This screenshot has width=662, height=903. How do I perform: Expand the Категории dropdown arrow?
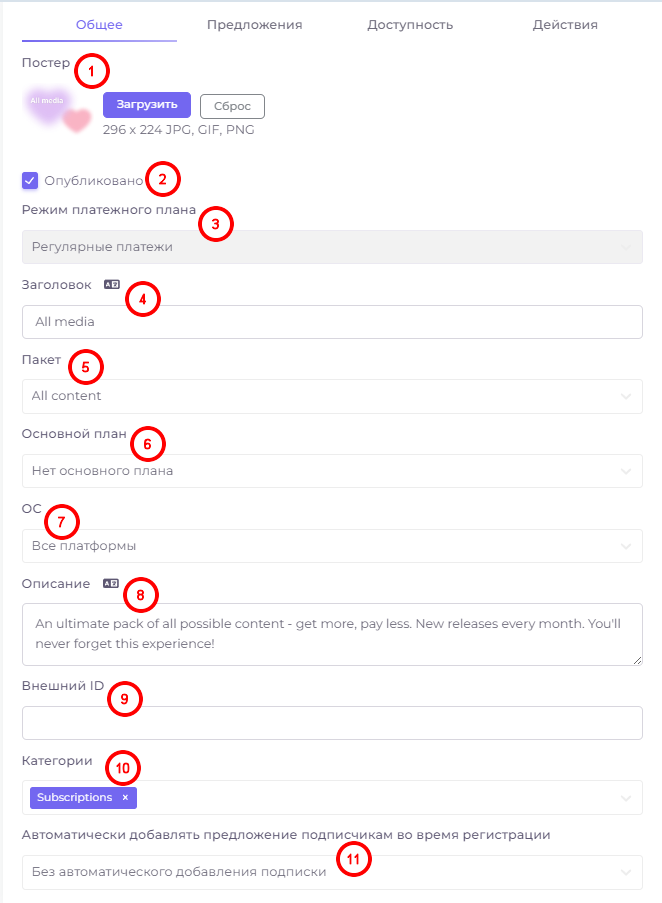[626, 798]
